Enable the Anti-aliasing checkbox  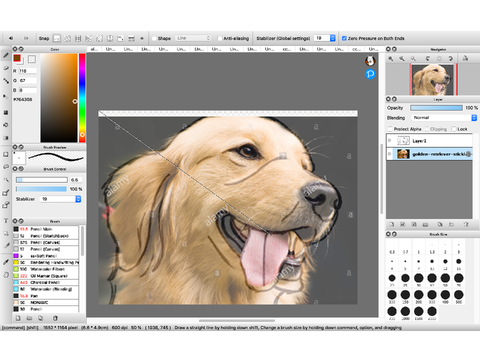tap(220, 38)
